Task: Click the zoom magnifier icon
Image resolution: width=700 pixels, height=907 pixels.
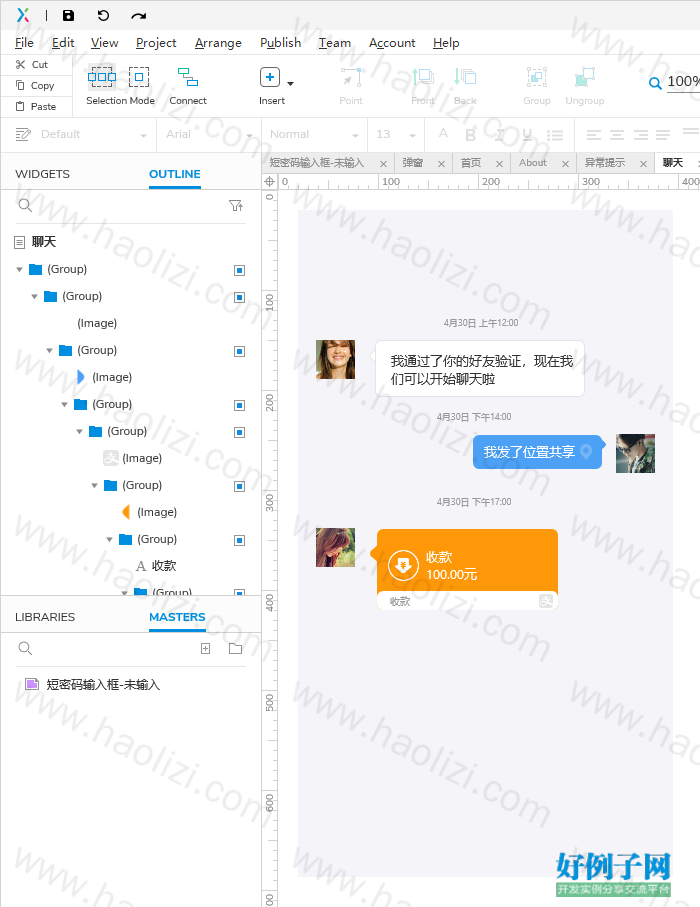Action: click(x=655, y=83)
